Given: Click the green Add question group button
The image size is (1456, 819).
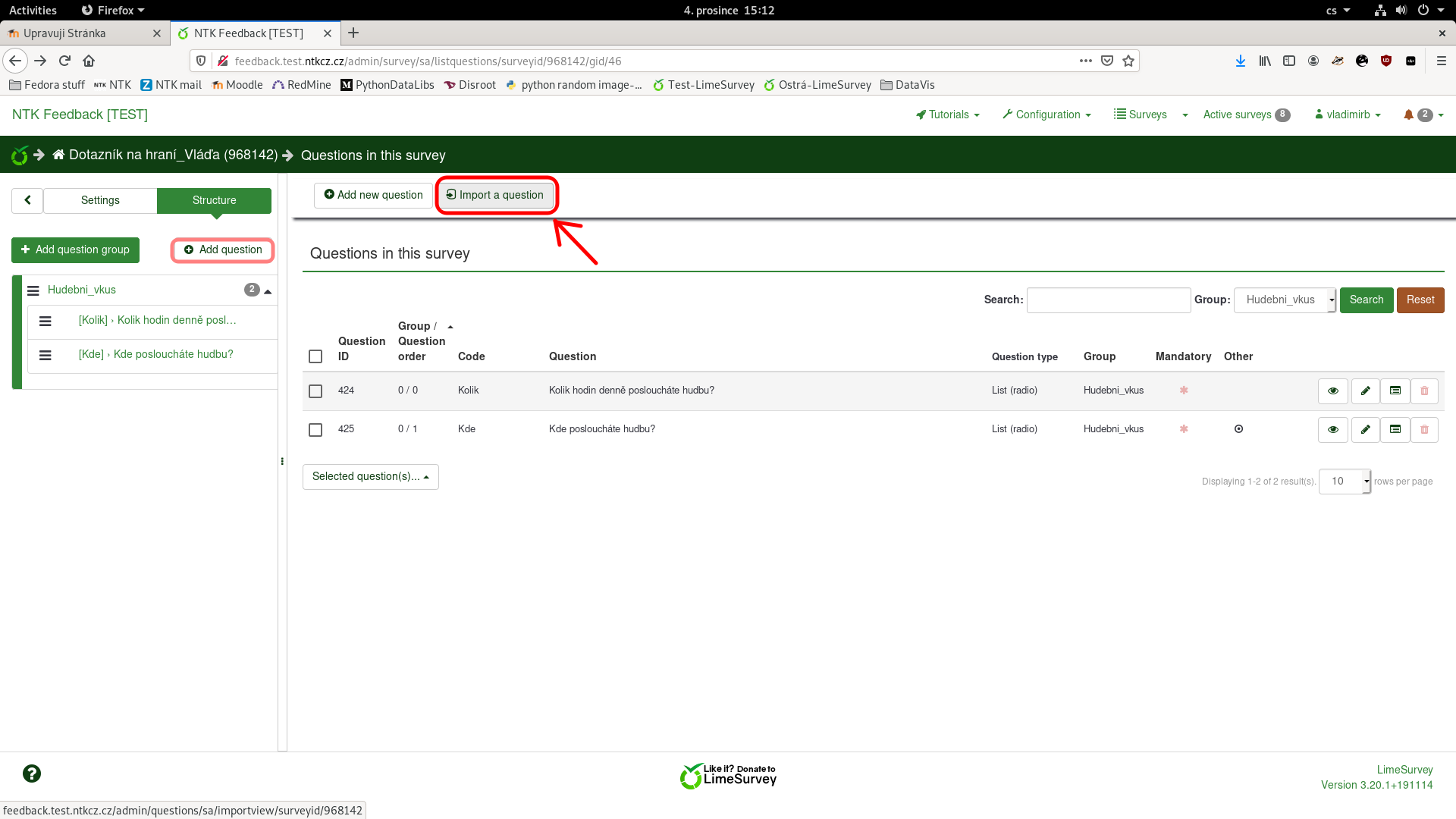Looking at the screenshot, I should point(75,249).
